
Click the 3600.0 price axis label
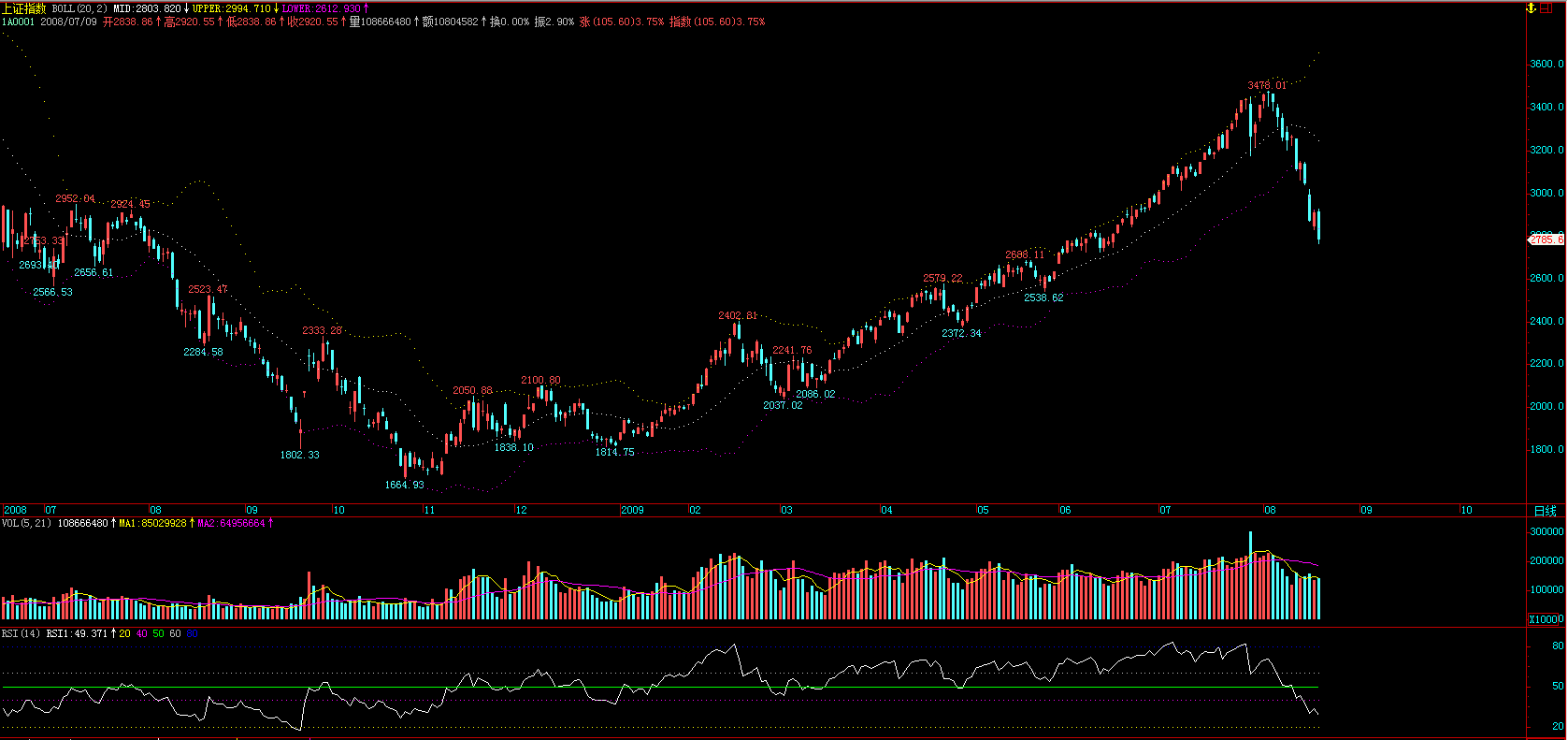[1546, 65]
